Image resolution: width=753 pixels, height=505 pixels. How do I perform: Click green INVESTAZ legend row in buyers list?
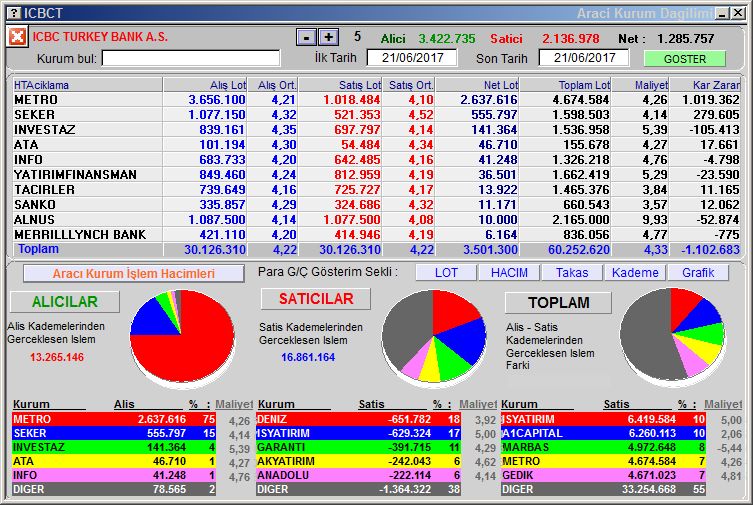click(x=114, y=447)
